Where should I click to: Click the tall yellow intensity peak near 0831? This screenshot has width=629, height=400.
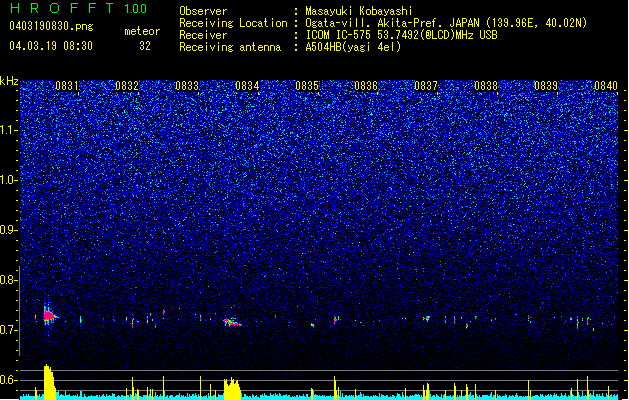coord(49,381)
